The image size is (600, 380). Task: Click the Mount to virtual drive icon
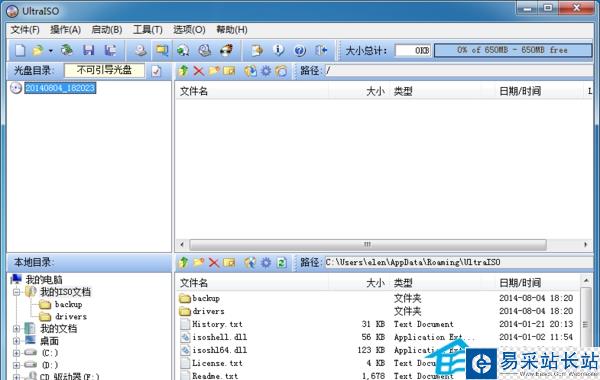pos(205,50)
